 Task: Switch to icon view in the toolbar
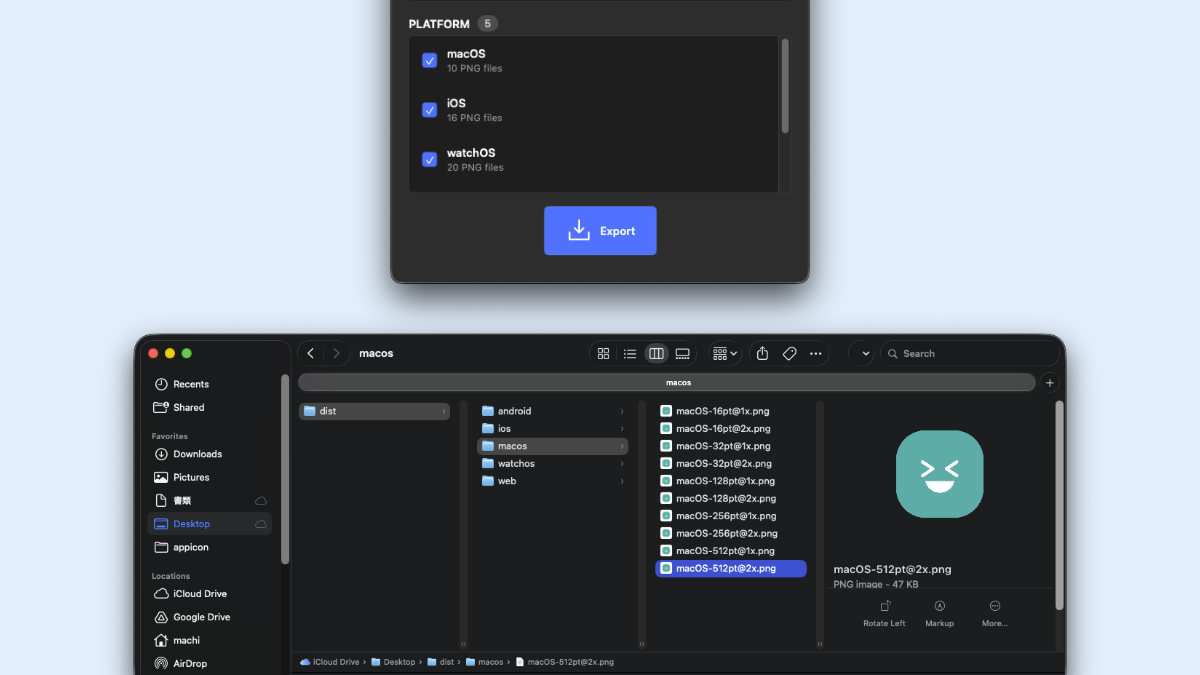pos(603,353)
